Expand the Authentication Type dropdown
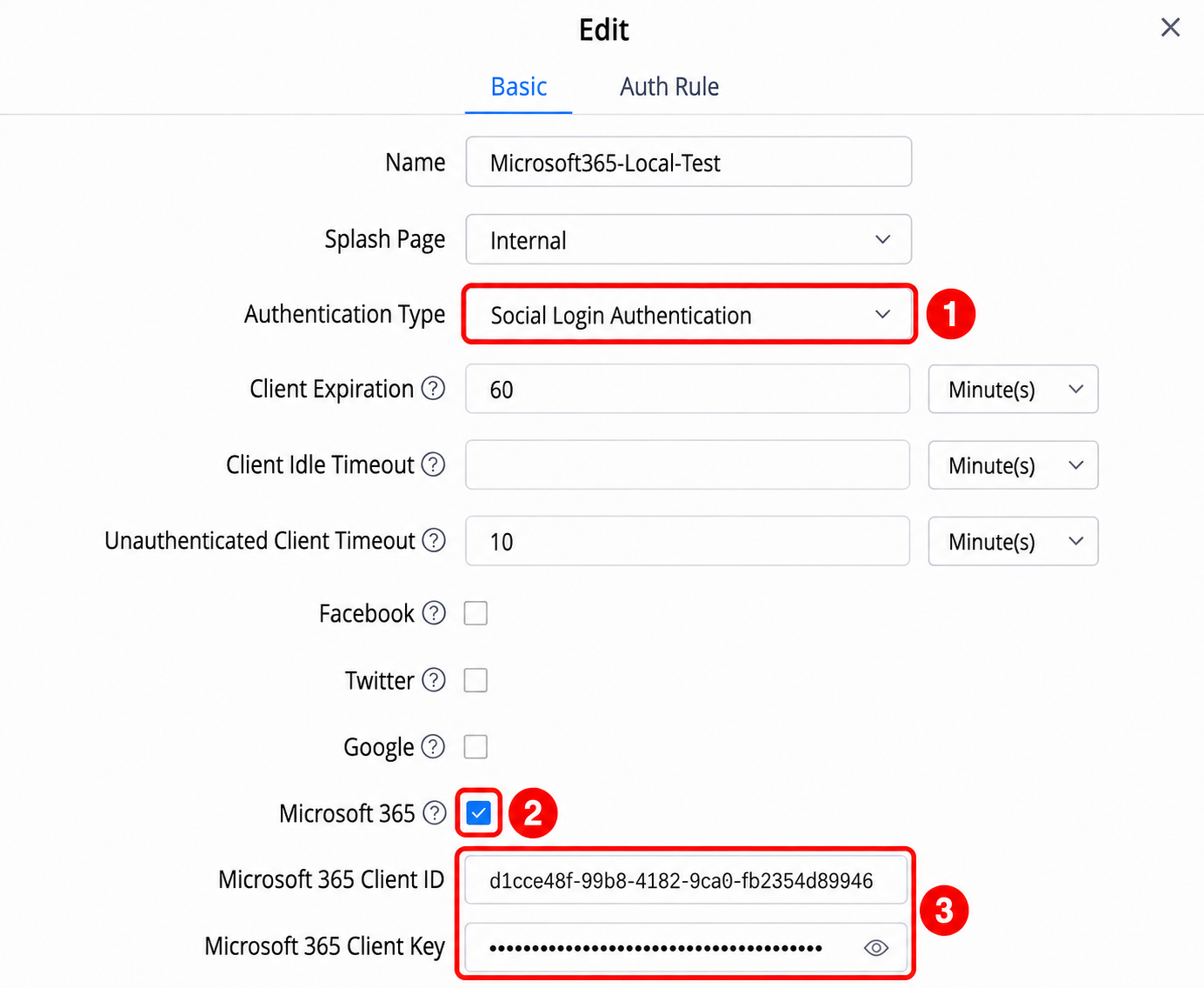 pyautogui.click(x=688, y=315)
